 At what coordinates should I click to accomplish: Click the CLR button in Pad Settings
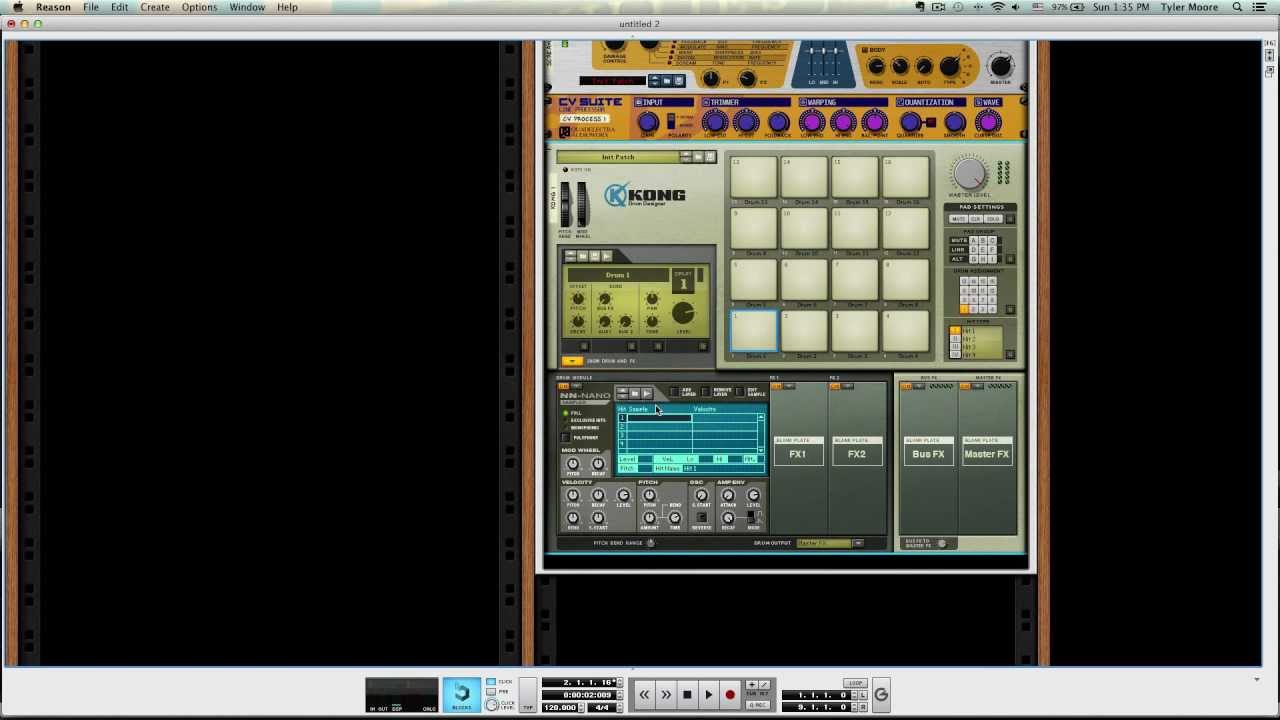click(976, 219)
